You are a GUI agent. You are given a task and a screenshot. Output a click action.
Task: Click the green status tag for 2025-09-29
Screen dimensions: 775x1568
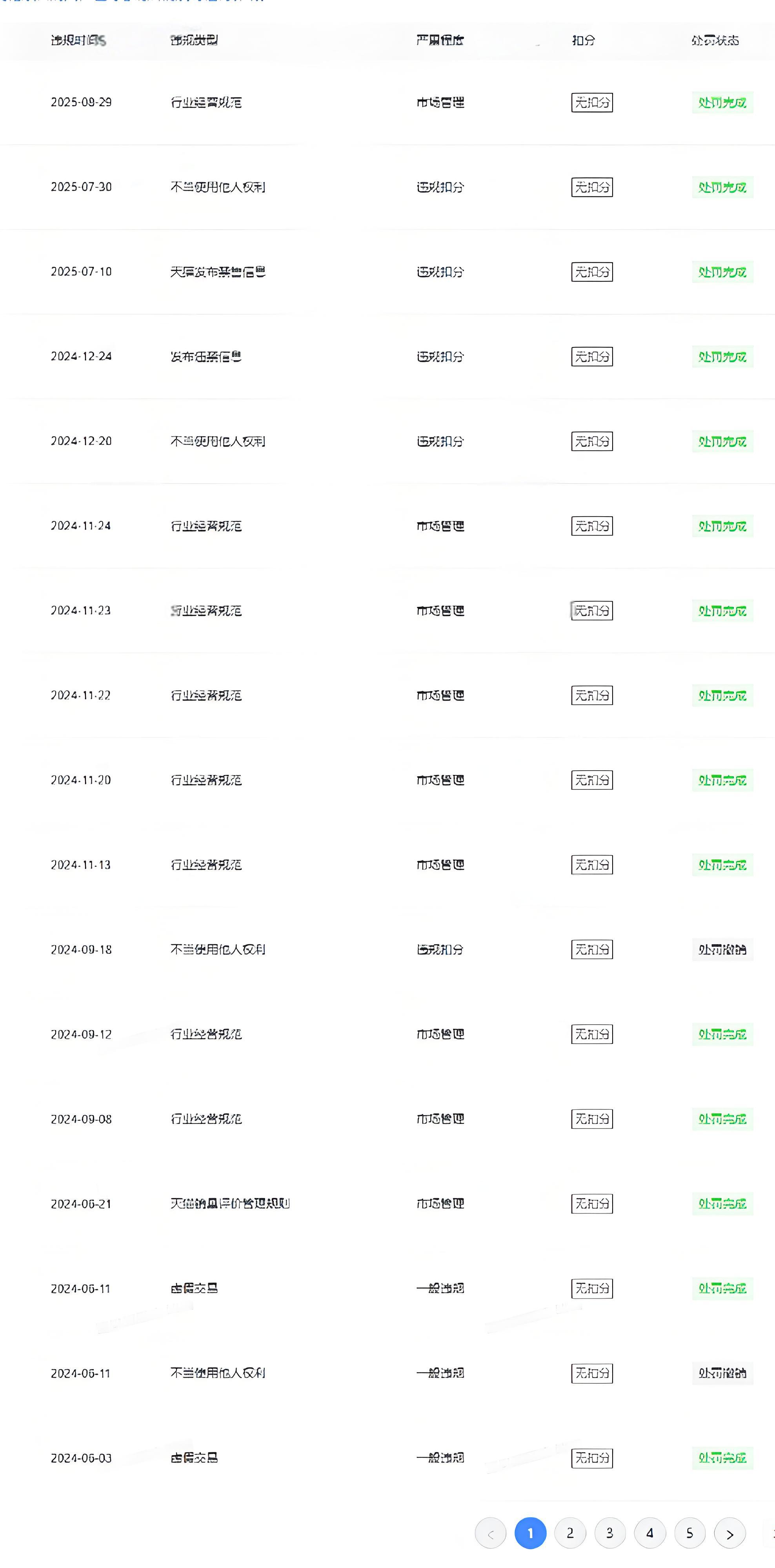(722, 102)
